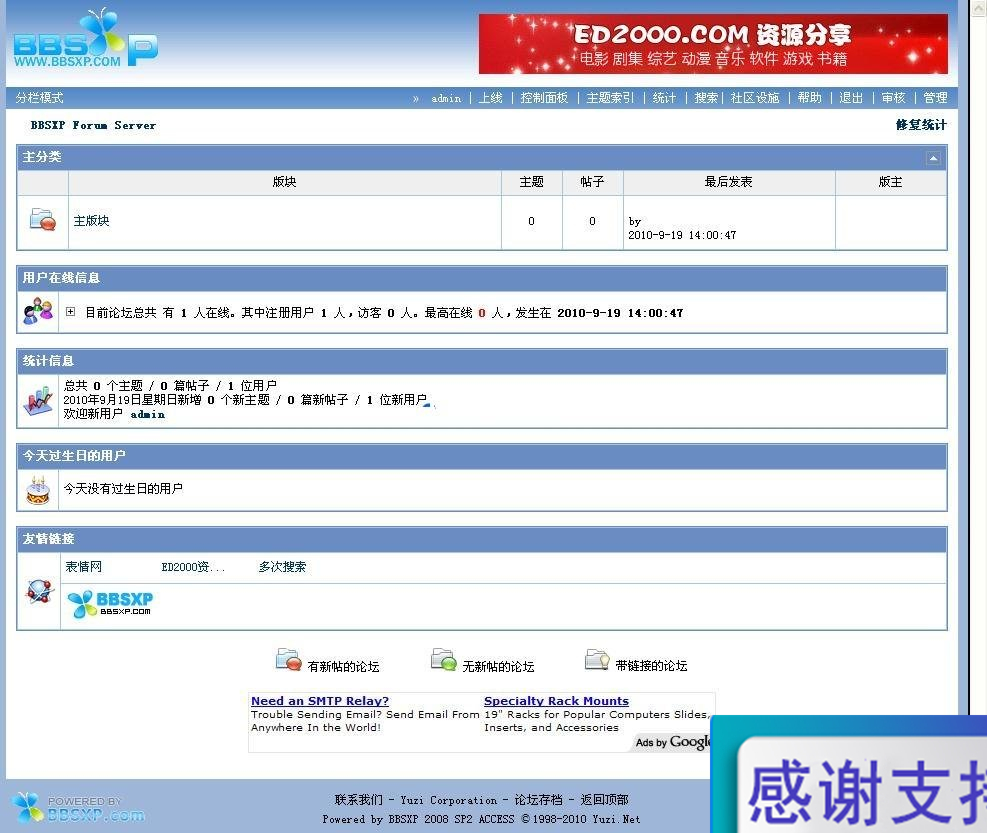The height and width of the screenshot is (833, 987).
Task: Click the Ads by Google label
Action: 673,742
